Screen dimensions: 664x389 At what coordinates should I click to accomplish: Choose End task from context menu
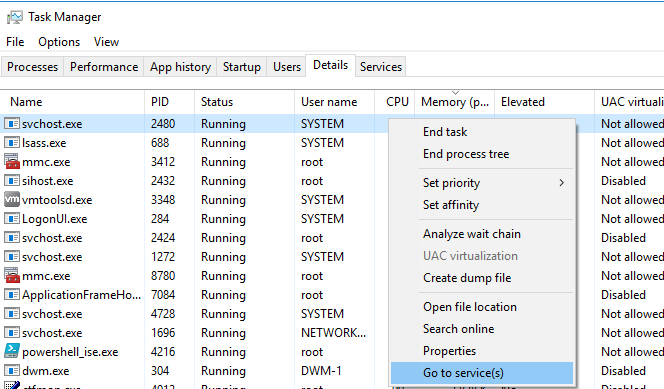(x=482, y=132)
